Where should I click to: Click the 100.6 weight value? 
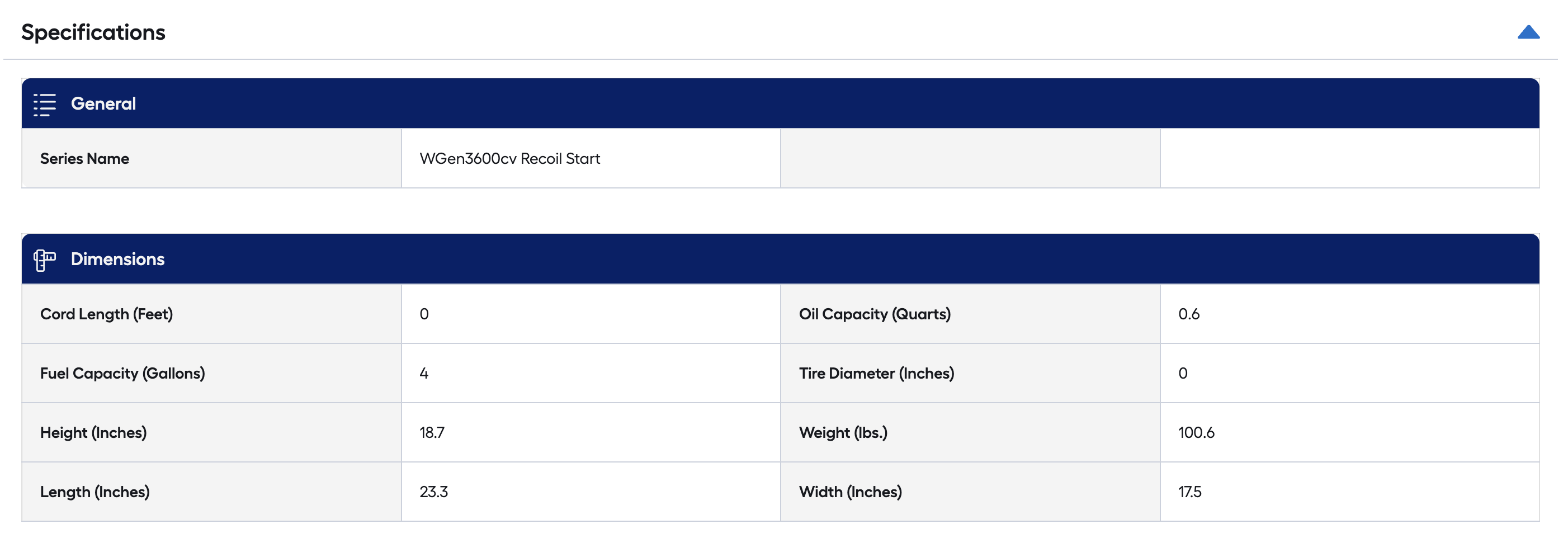tap(1196, 433)
